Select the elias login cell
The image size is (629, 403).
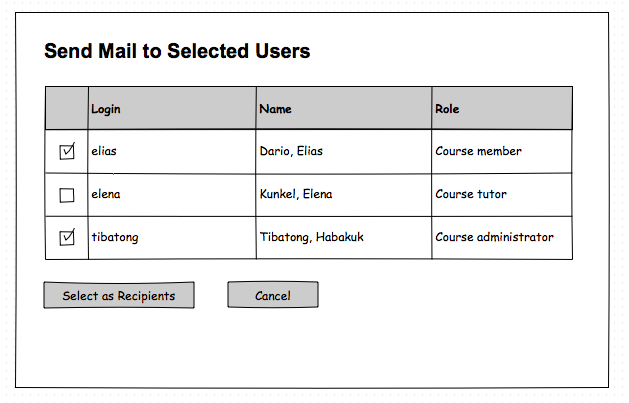pyautogui.click(x=105, y=152)
